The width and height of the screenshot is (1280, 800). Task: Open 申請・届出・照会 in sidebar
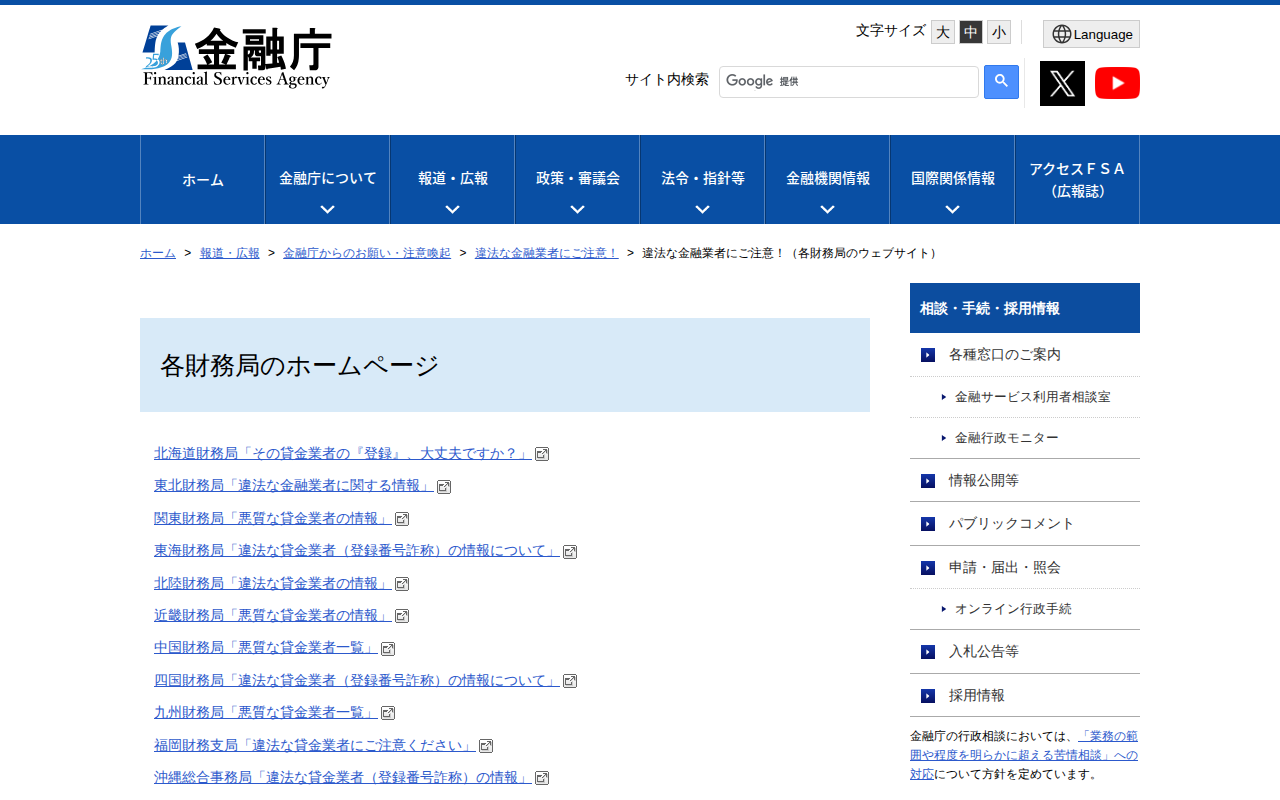coord(1025,568)
